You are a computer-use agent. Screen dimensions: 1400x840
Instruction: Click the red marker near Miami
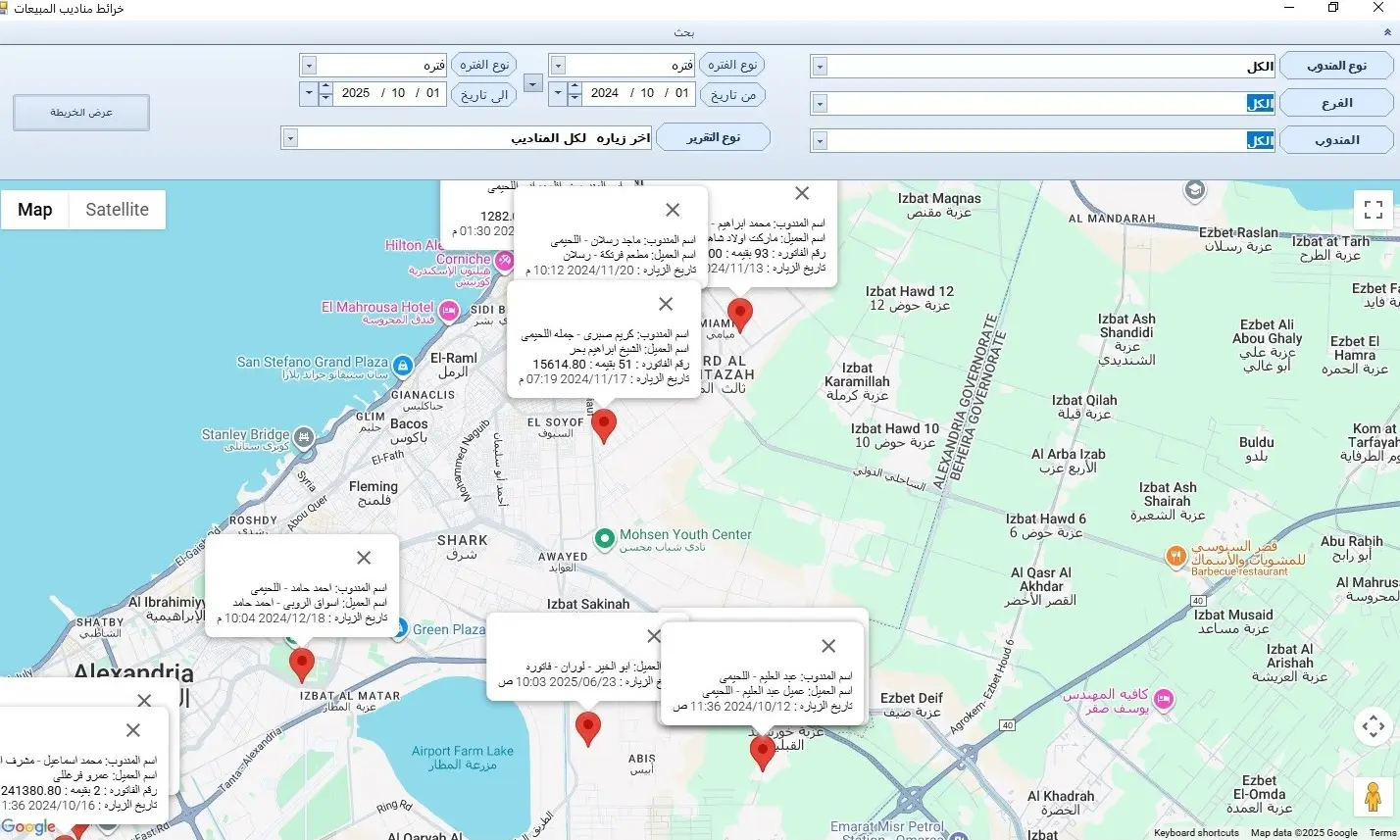740,315
